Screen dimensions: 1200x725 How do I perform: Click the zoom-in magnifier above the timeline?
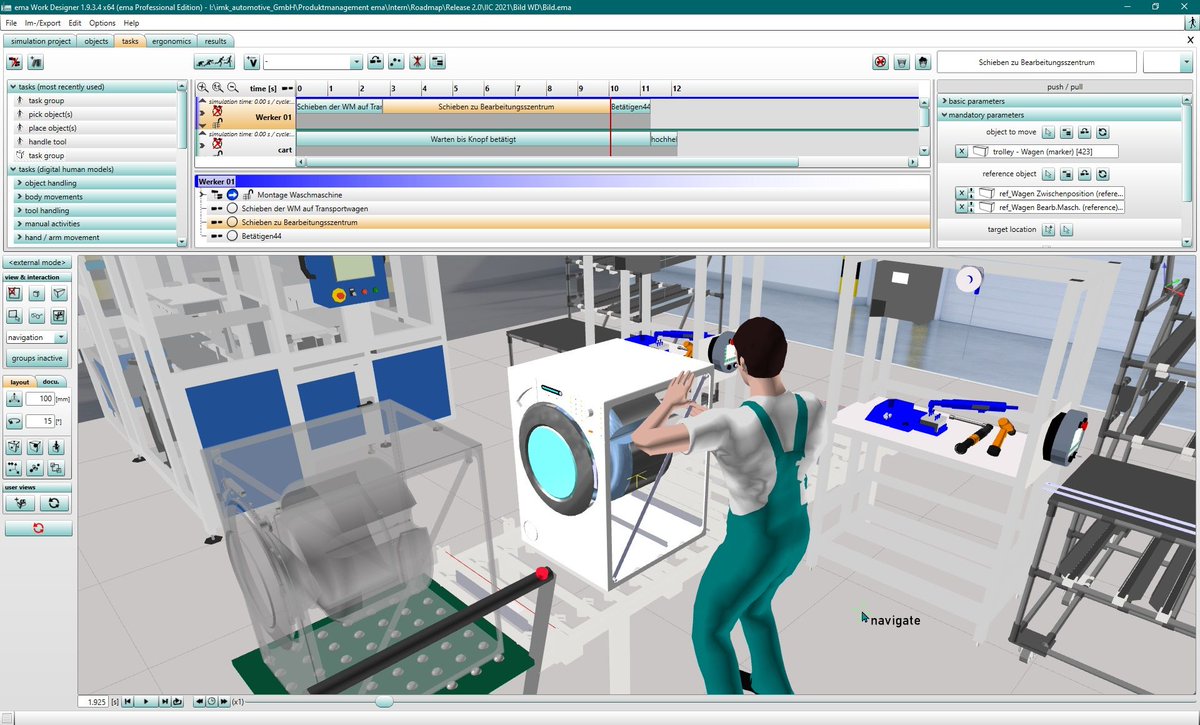pyautogui.click(x=202, y=87)
